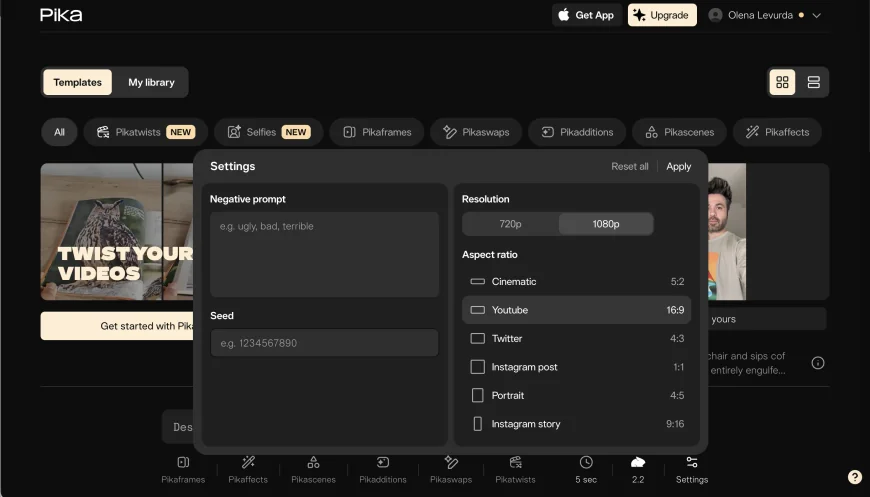The height and width of the screenshot is (497, 870).
Task: Open Pikadditions tool in bottom bar
Action: [383, 469]
